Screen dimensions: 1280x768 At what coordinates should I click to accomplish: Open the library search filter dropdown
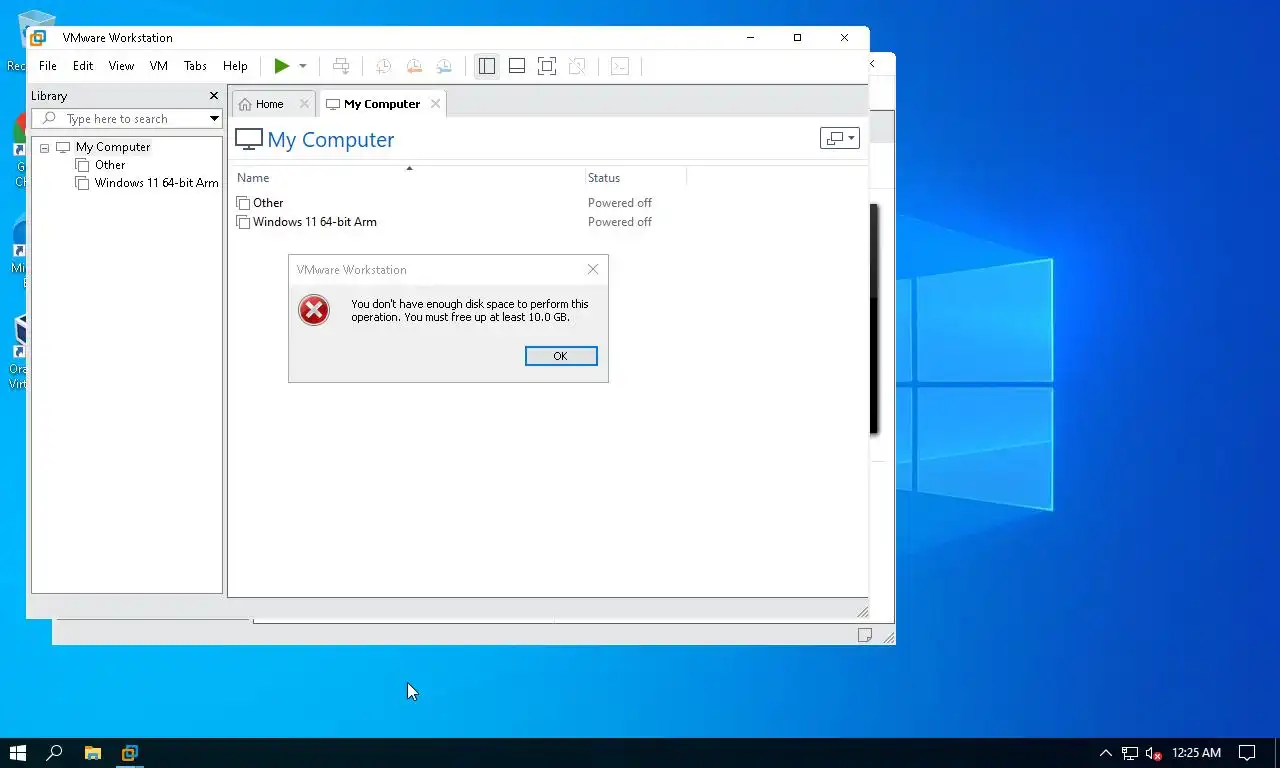[214, 119]
